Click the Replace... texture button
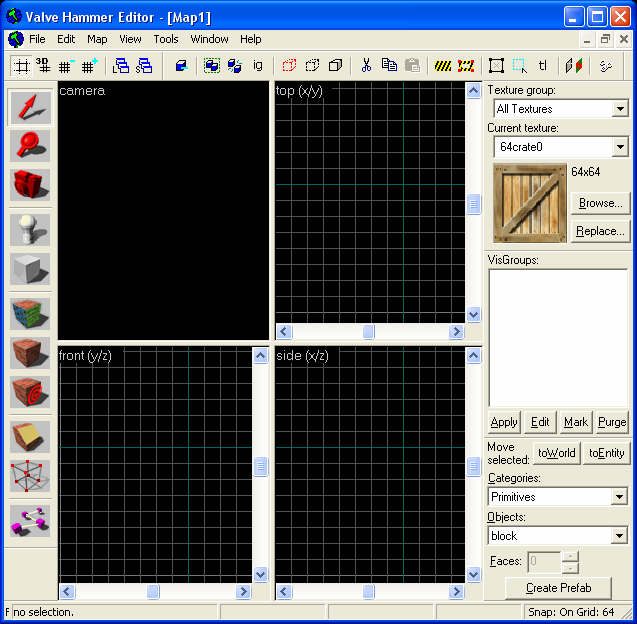 coord(600,231)
